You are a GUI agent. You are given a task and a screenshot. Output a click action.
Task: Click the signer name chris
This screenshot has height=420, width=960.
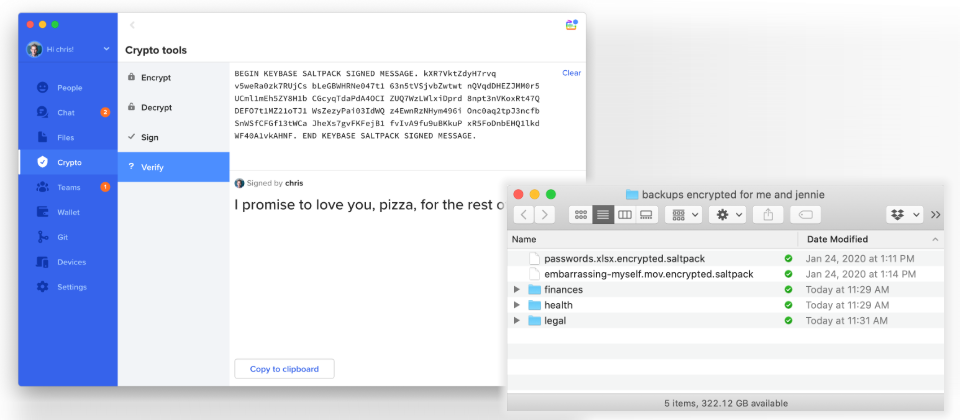[x=294, y=183]
